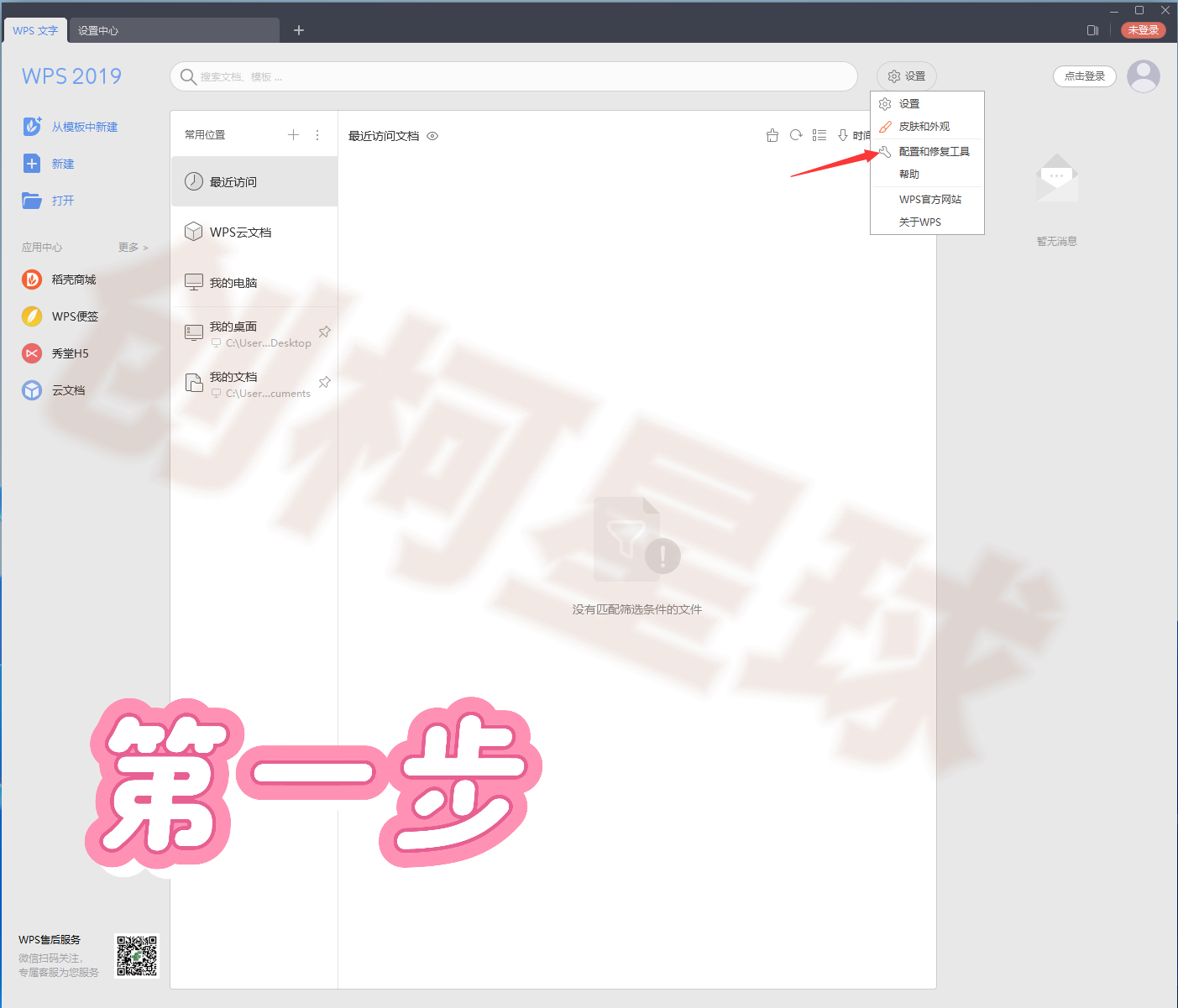Click the 秀堂H5 label
Screen dimensions: 1178x1008
coord(71,353)
